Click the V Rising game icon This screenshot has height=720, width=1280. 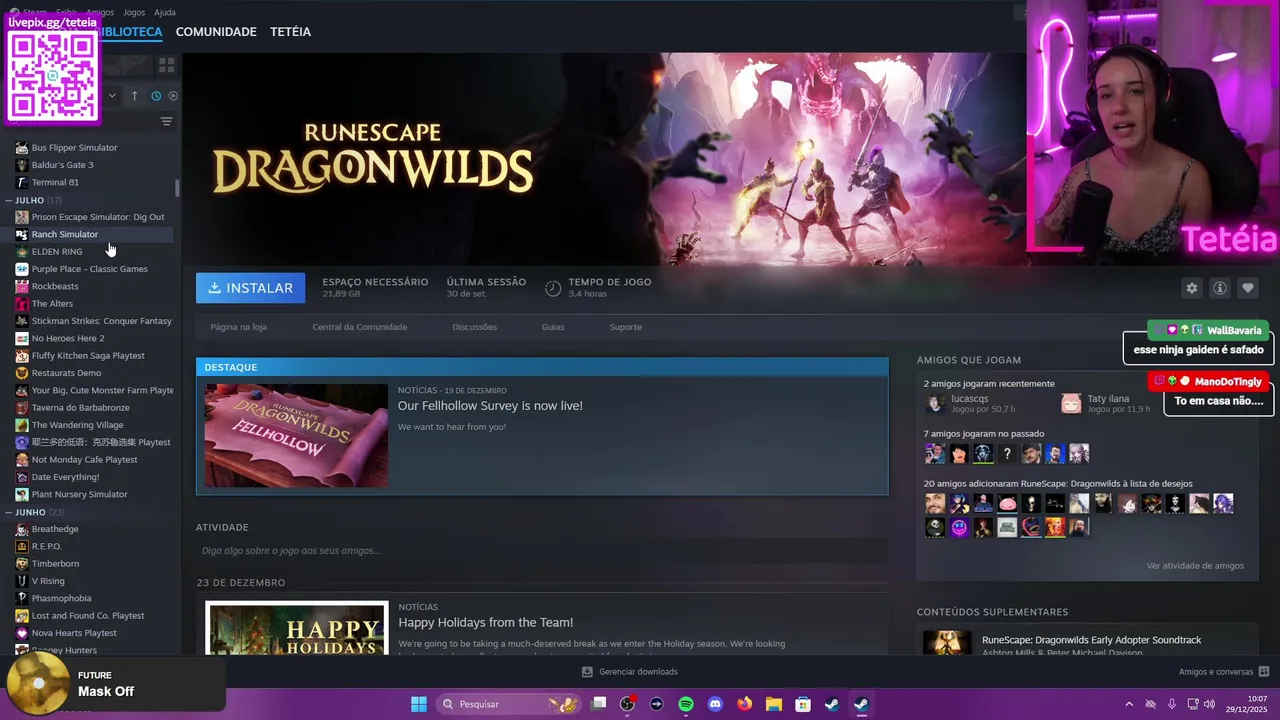click(x=21, y=581)
